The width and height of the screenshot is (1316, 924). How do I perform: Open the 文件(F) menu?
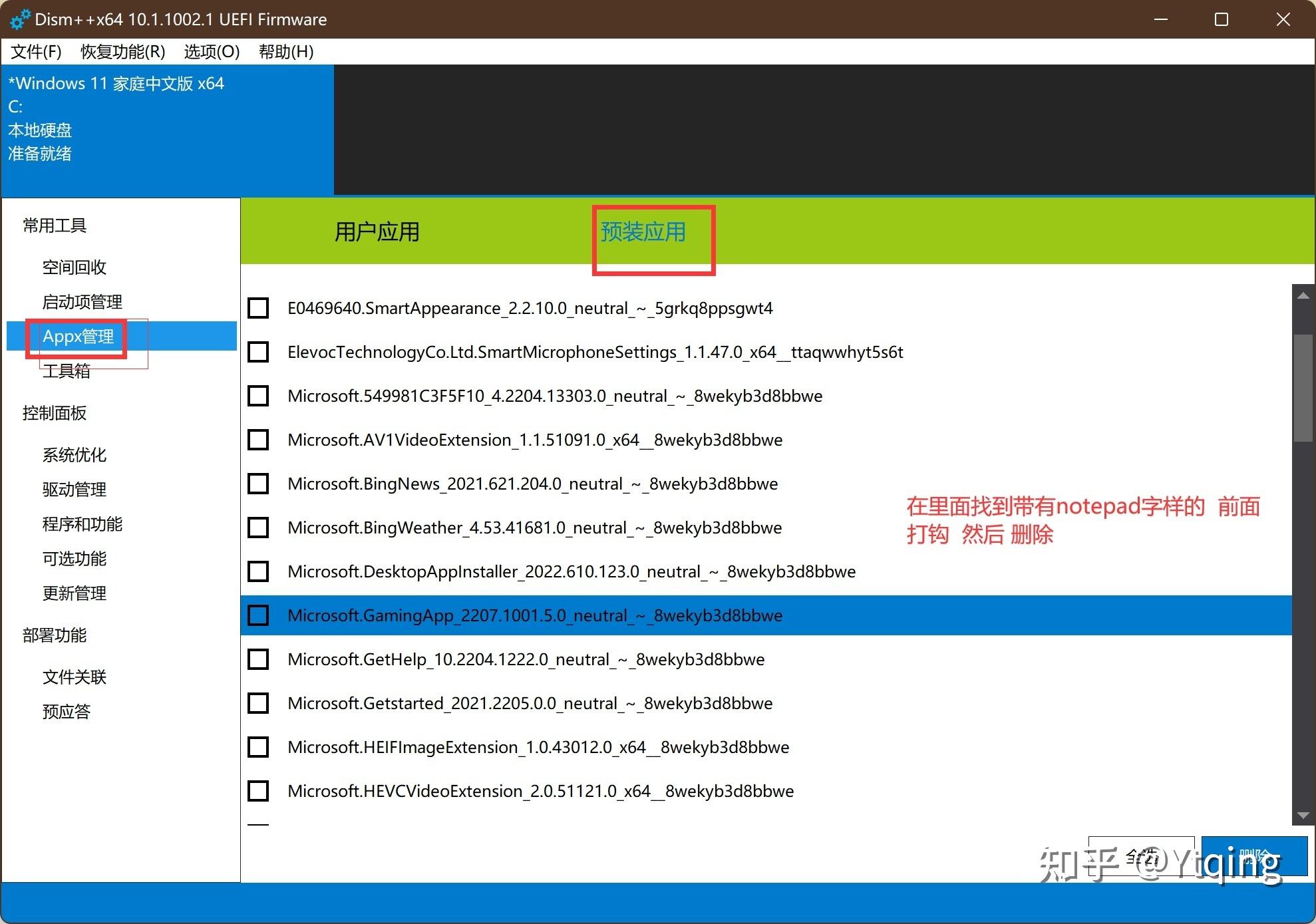pos(37,52)
